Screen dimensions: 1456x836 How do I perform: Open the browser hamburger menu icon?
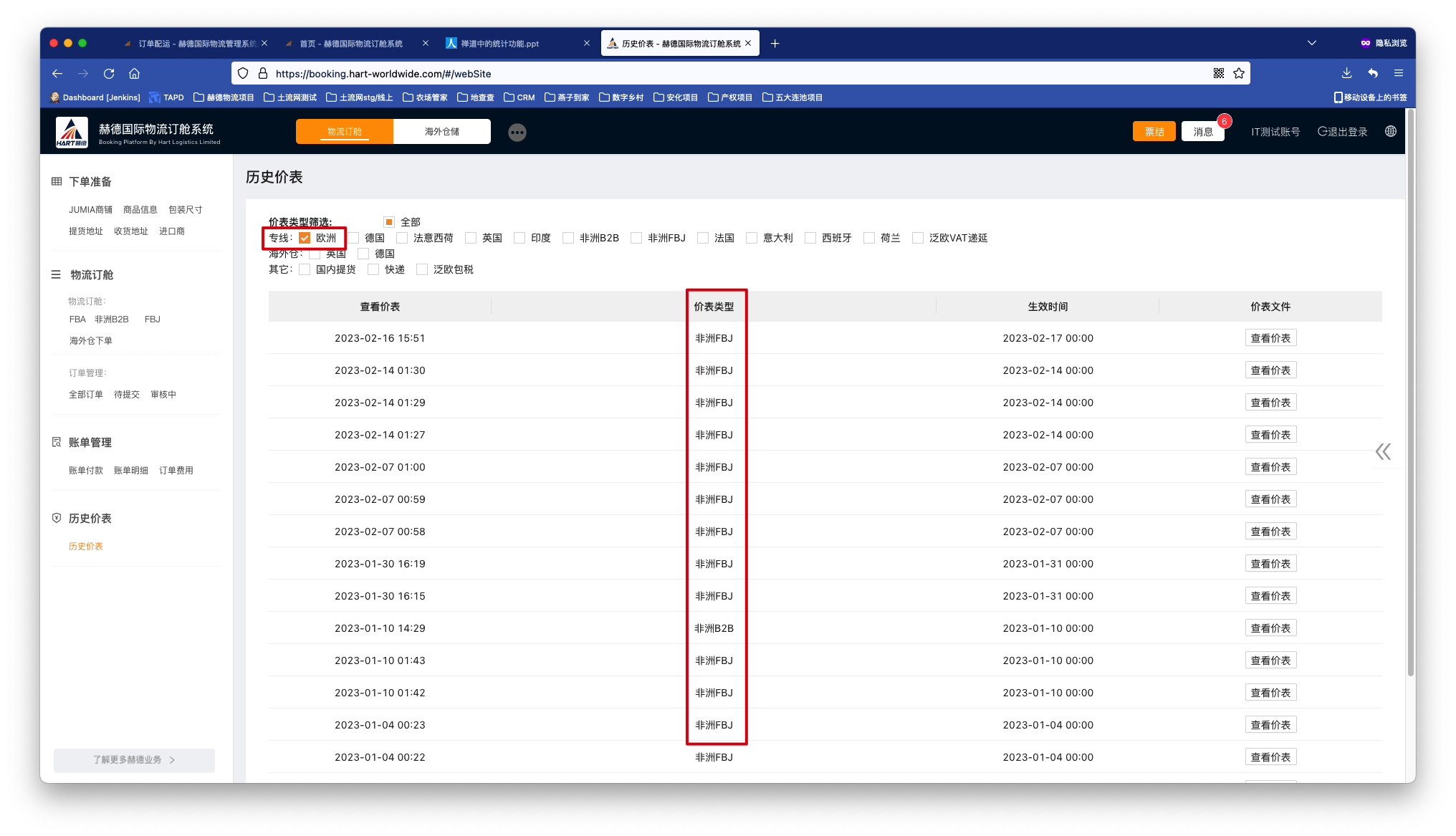pyautogui.click(x=1398, y=74)
